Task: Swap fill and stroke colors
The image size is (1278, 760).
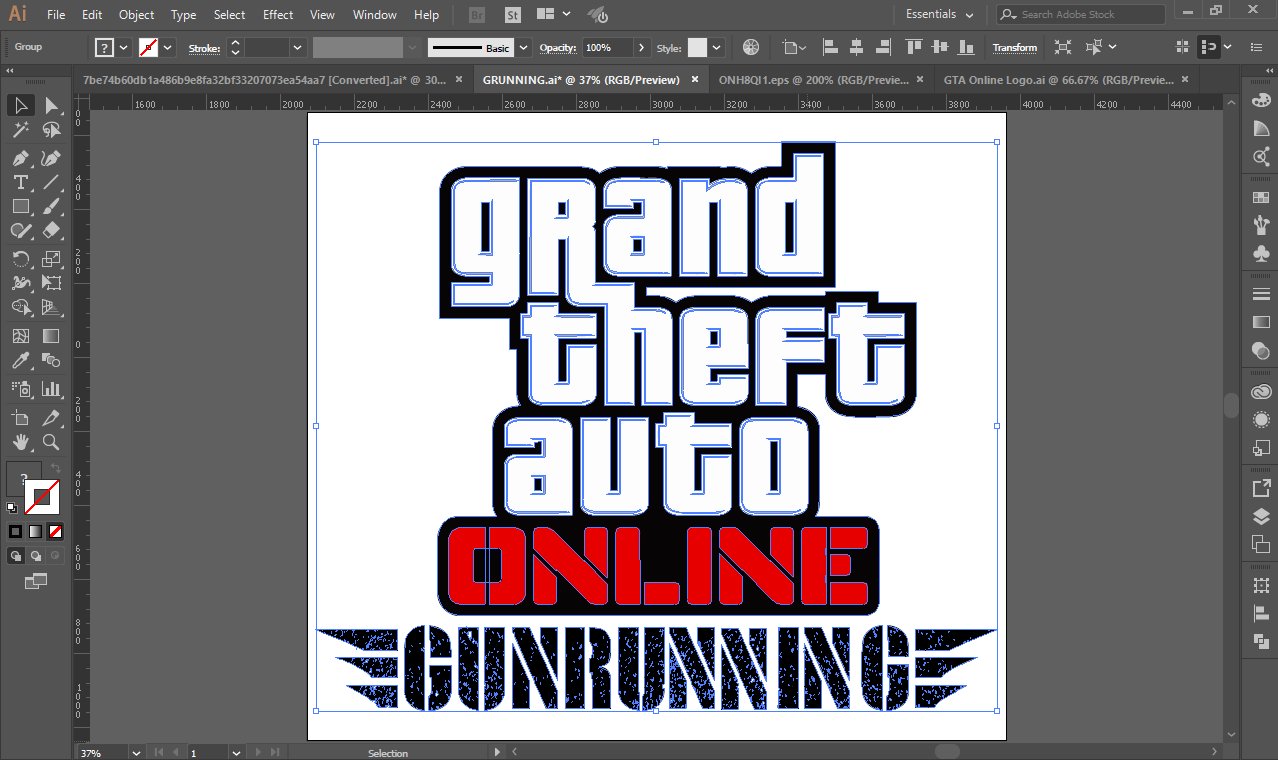Action: tap(56, 467)
